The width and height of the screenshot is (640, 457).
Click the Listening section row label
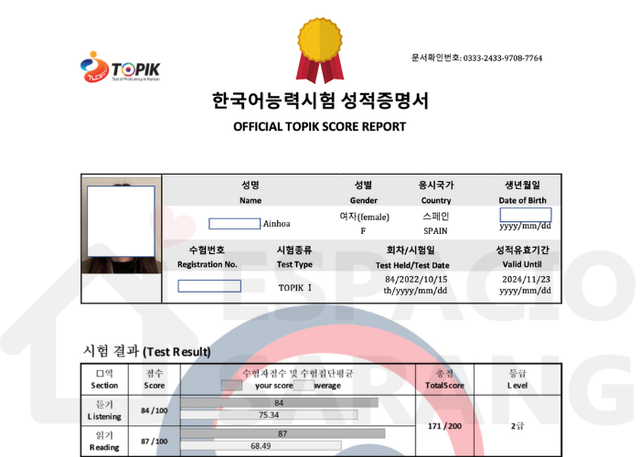pyautogui.click(x=104, y=410)
